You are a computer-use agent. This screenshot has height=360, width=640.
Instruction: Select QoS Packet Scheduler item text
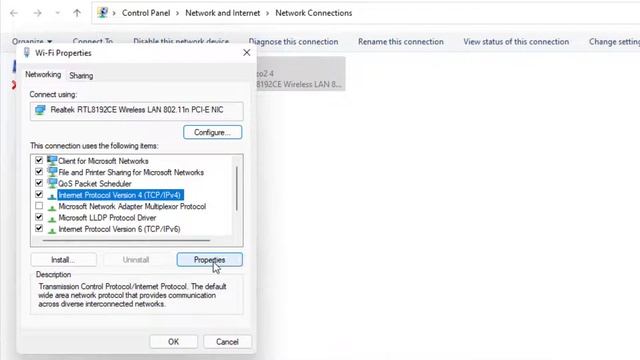click(95, 184)
